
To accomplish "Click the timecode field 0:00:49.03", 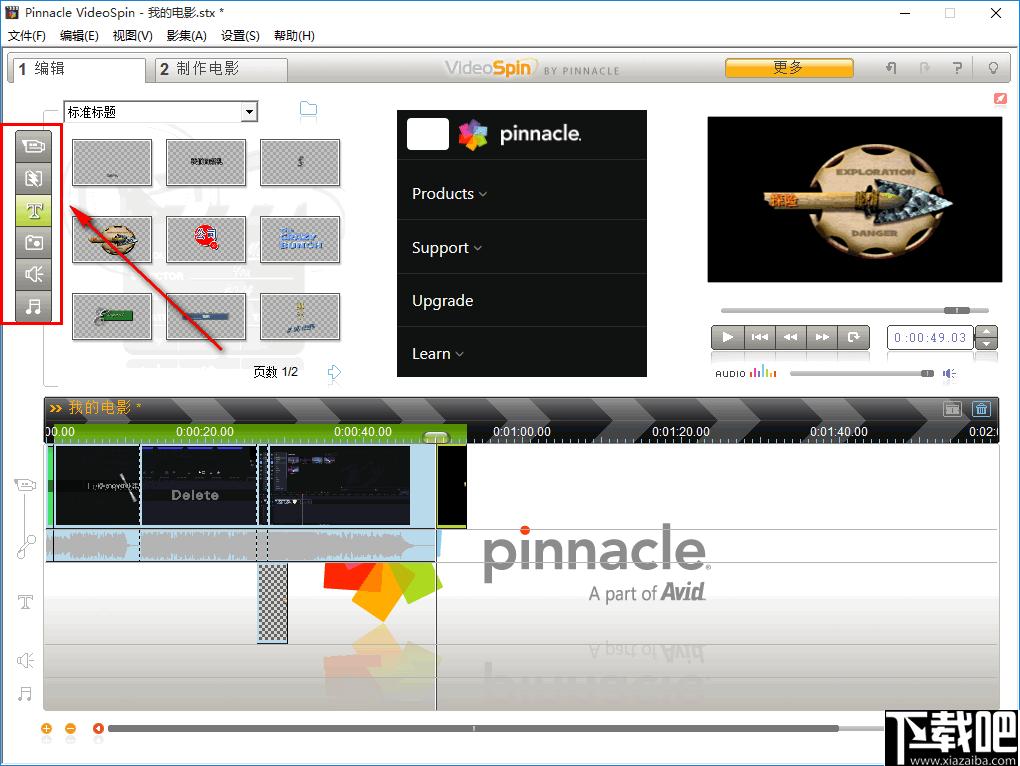I will [930, 337].
